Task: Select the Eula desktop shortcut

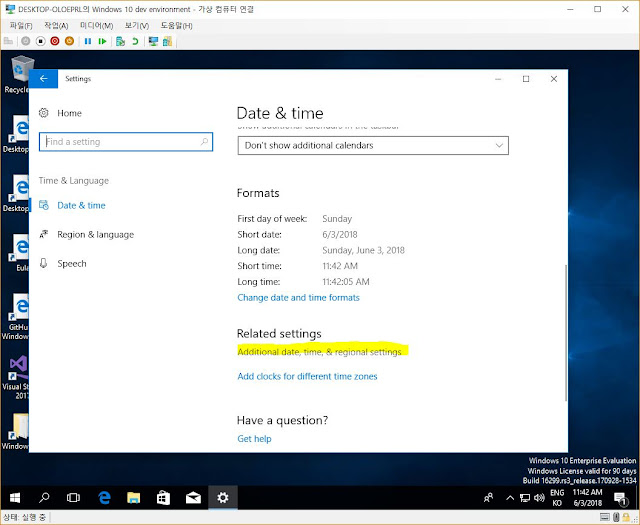Action: click(18, 253)
